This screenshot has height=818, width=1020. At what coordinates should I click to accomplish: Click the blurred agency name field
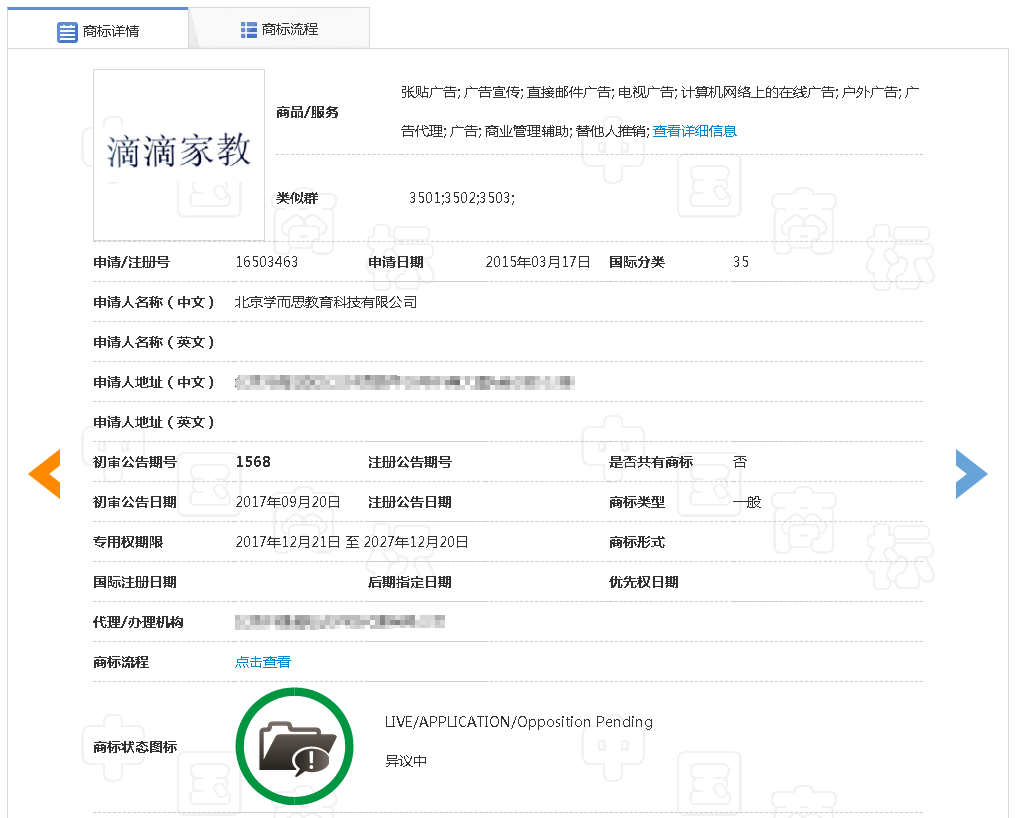coord(340,622)
